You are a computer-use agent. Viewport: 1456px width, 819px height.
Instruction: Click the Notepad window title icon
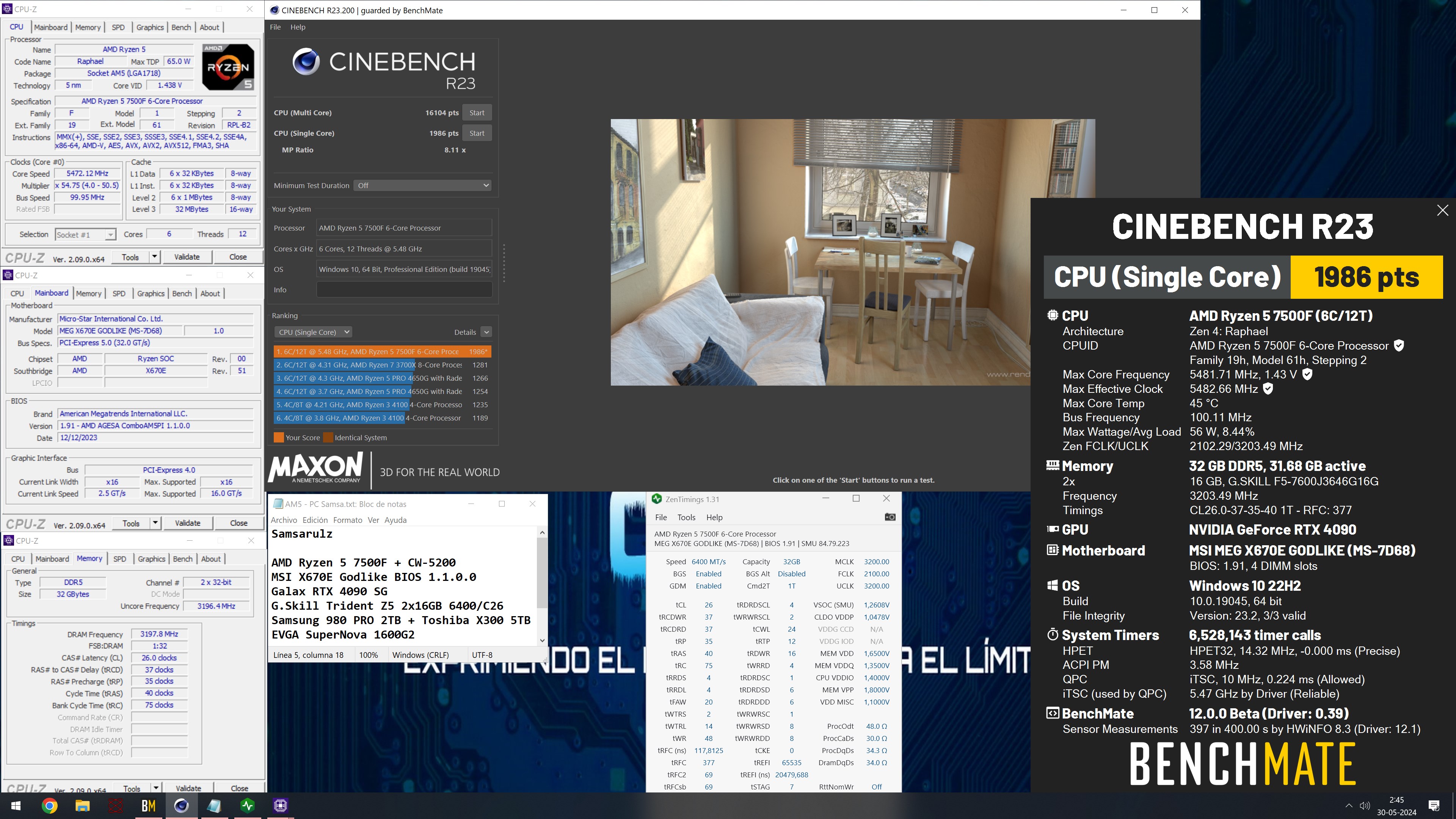click(x=278, y=504)
